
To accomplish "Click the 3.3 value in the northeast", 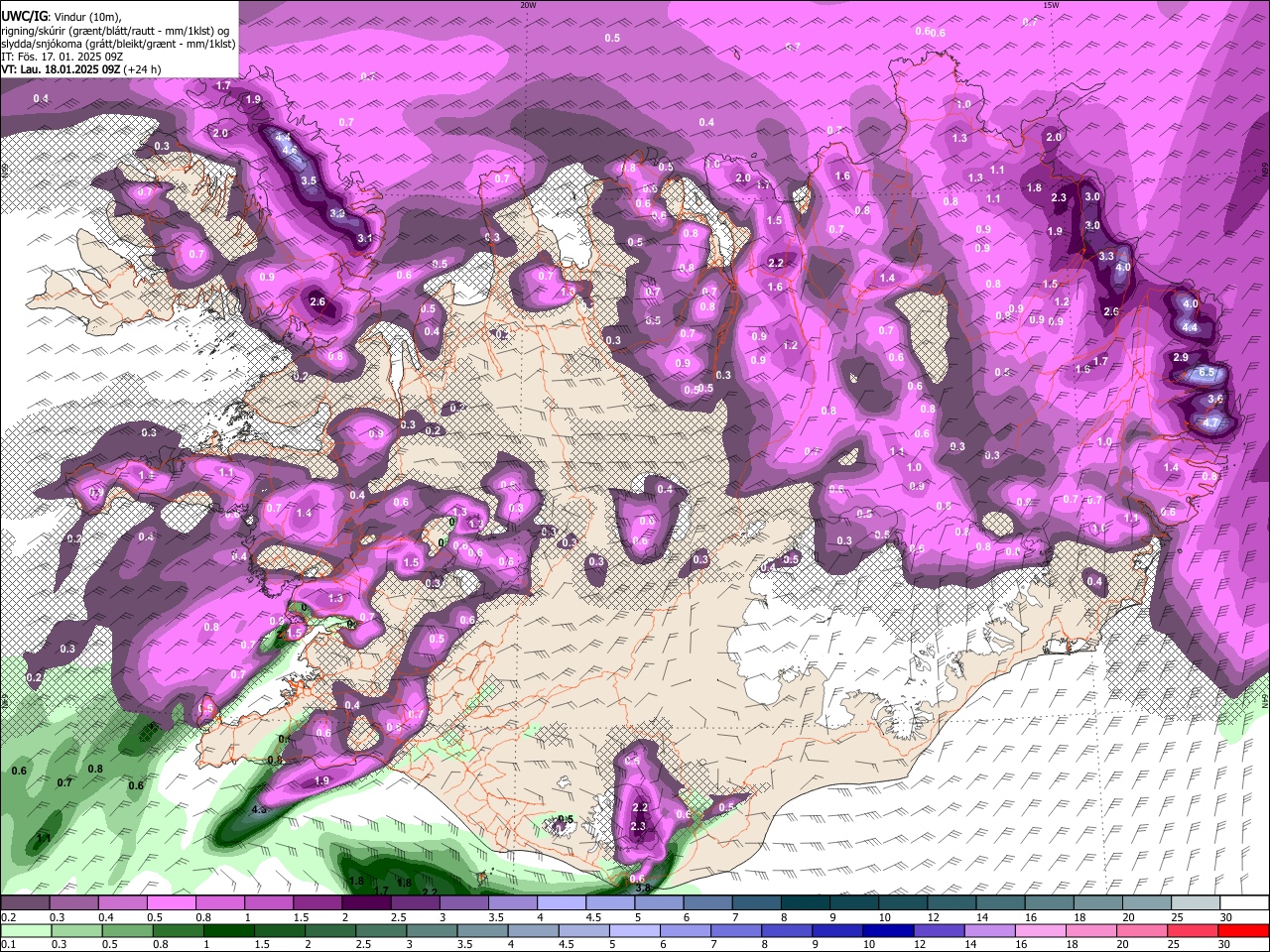I will click(1107, 255).
